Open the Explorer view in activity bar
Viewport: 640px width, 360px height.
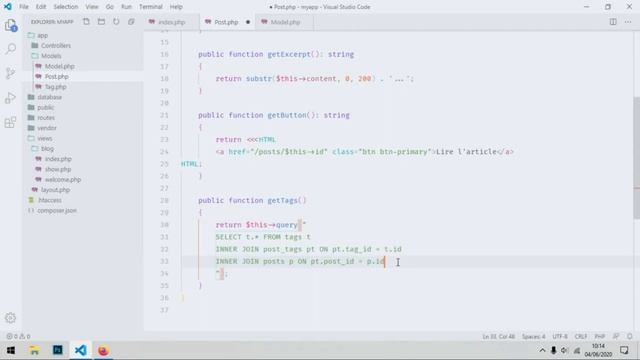pos(11,25)
